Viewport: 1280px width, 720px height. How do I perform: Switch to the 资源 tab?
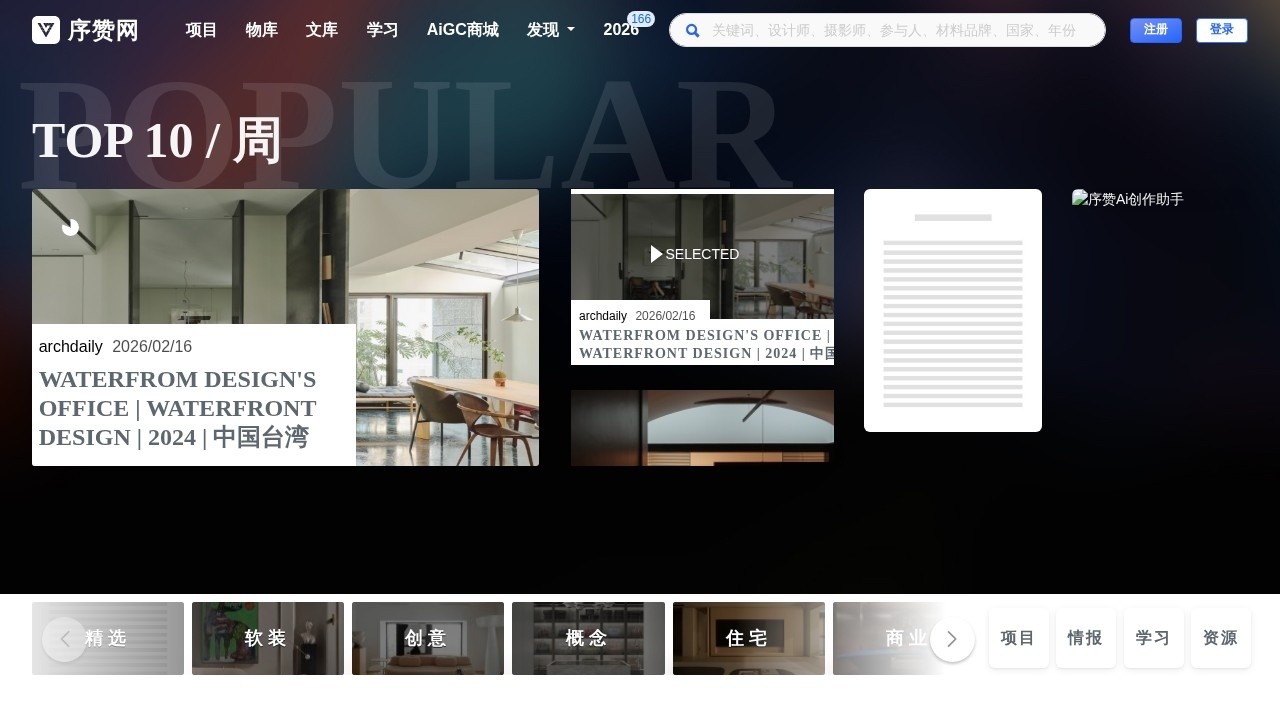tap(1220, 638)
